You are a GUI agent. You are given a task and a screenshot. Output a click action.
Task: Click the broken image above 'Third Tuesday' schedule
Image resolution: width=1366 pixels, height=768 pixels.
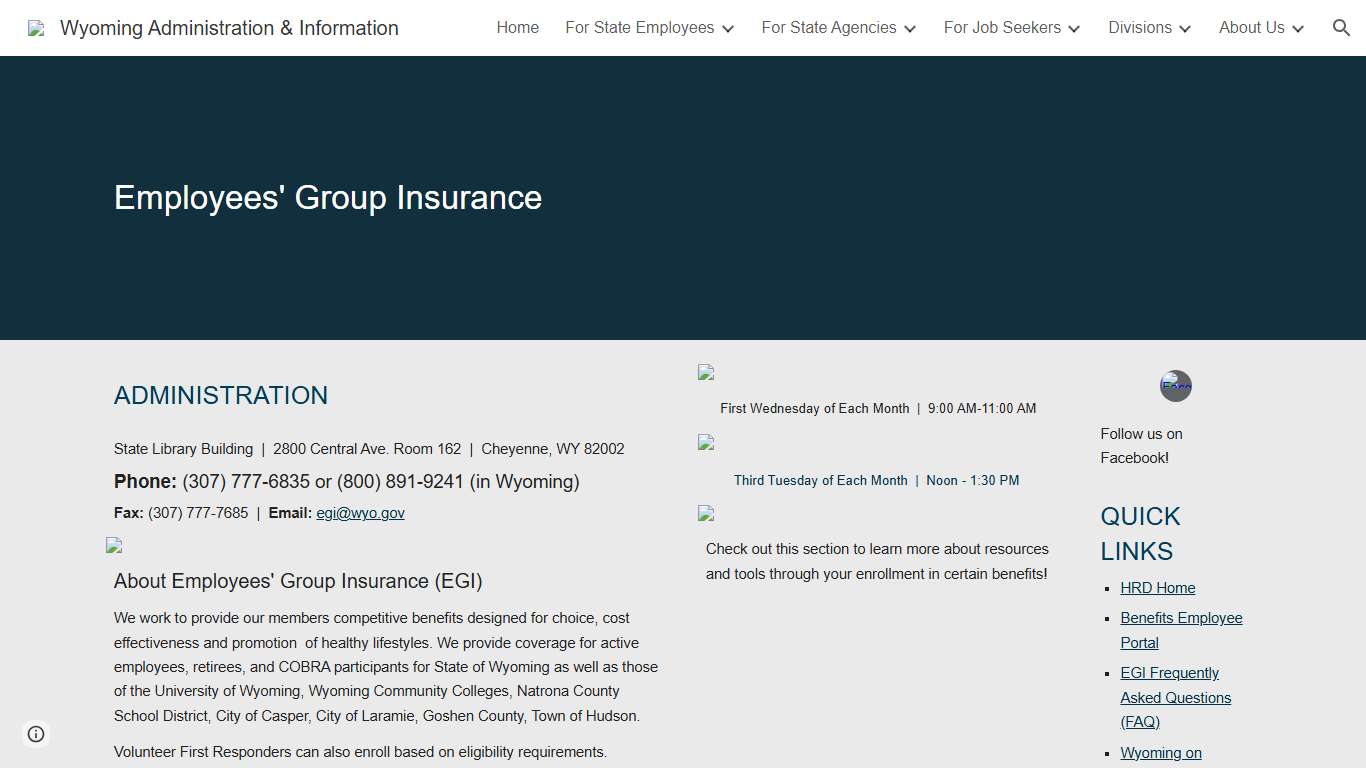point(705,443)
